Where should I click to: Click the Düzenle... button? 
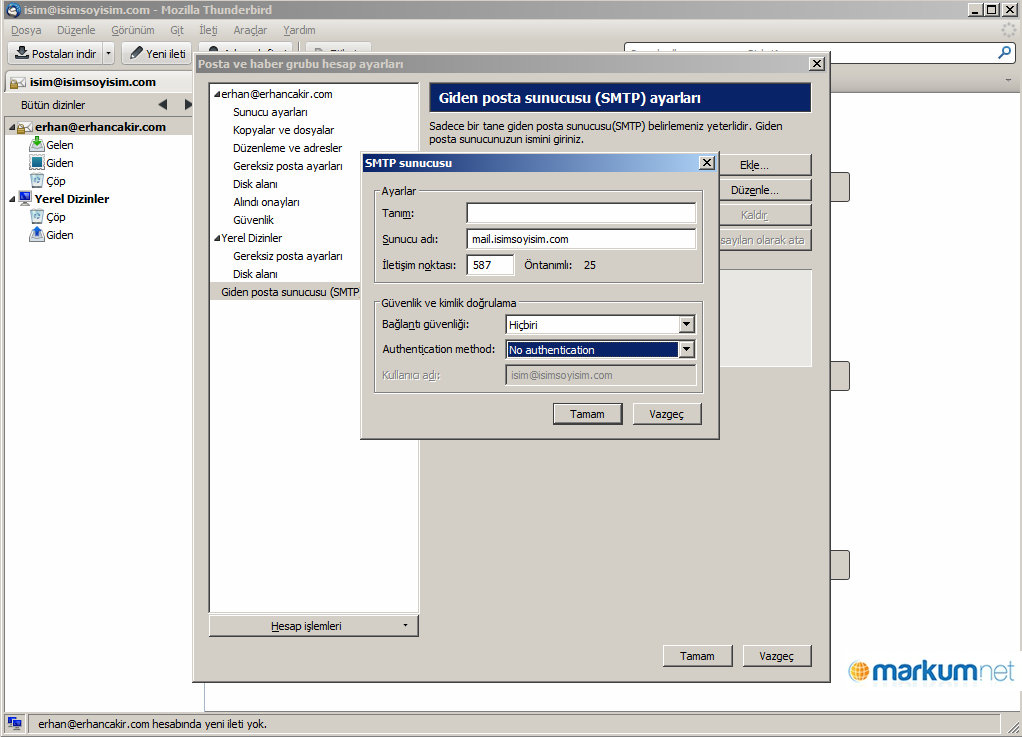click(x=765, y=190)
